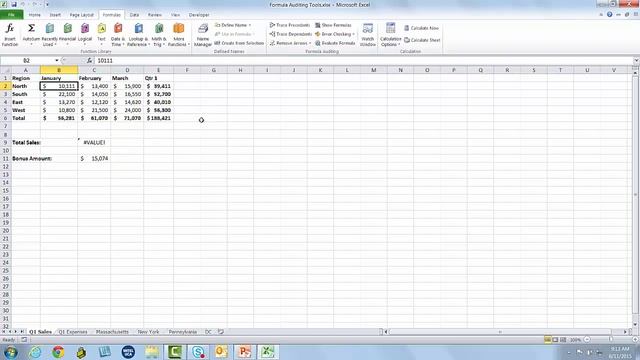The height and width of the screenshot is (360, 640).
Task: Switch to the Developer tab
Action: click(199, 15)
